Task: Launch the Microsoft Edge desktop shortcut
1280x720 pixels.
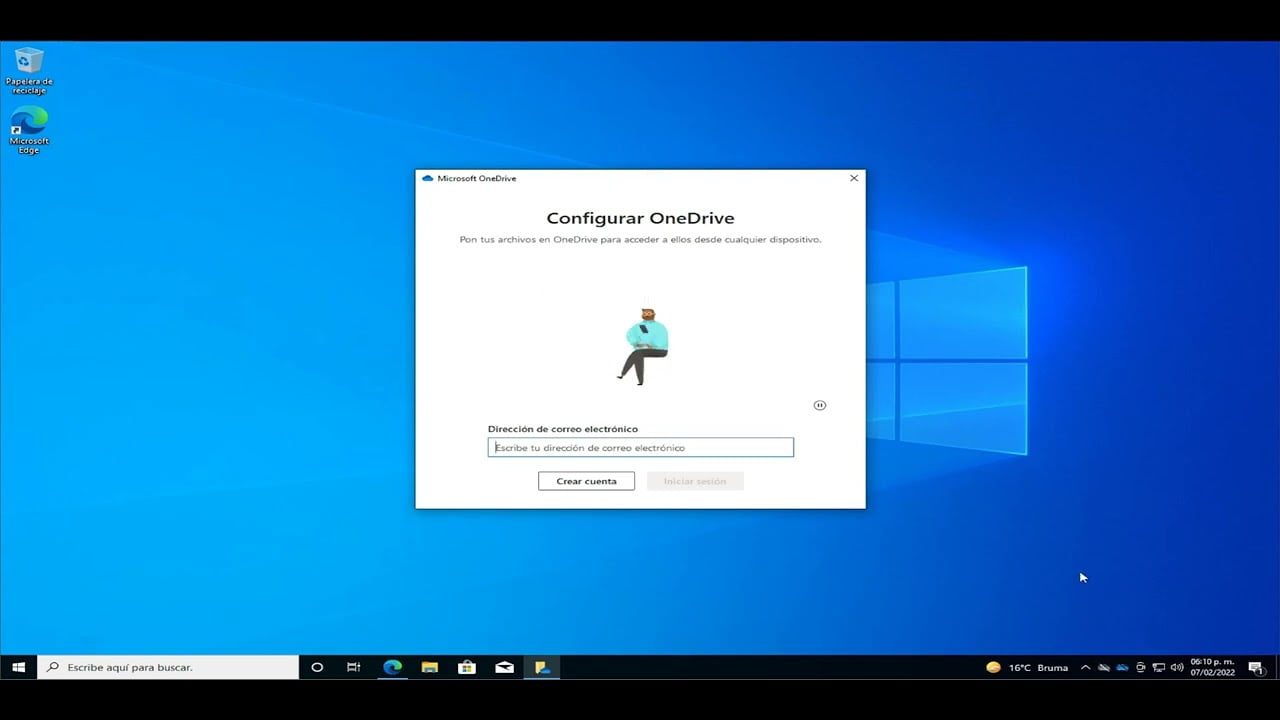Action: (x=29, y=130)
